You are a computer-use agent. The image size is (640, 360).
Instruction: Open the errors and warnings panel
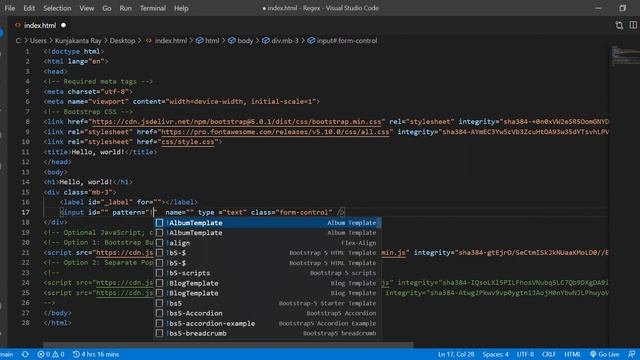(51, 354)
